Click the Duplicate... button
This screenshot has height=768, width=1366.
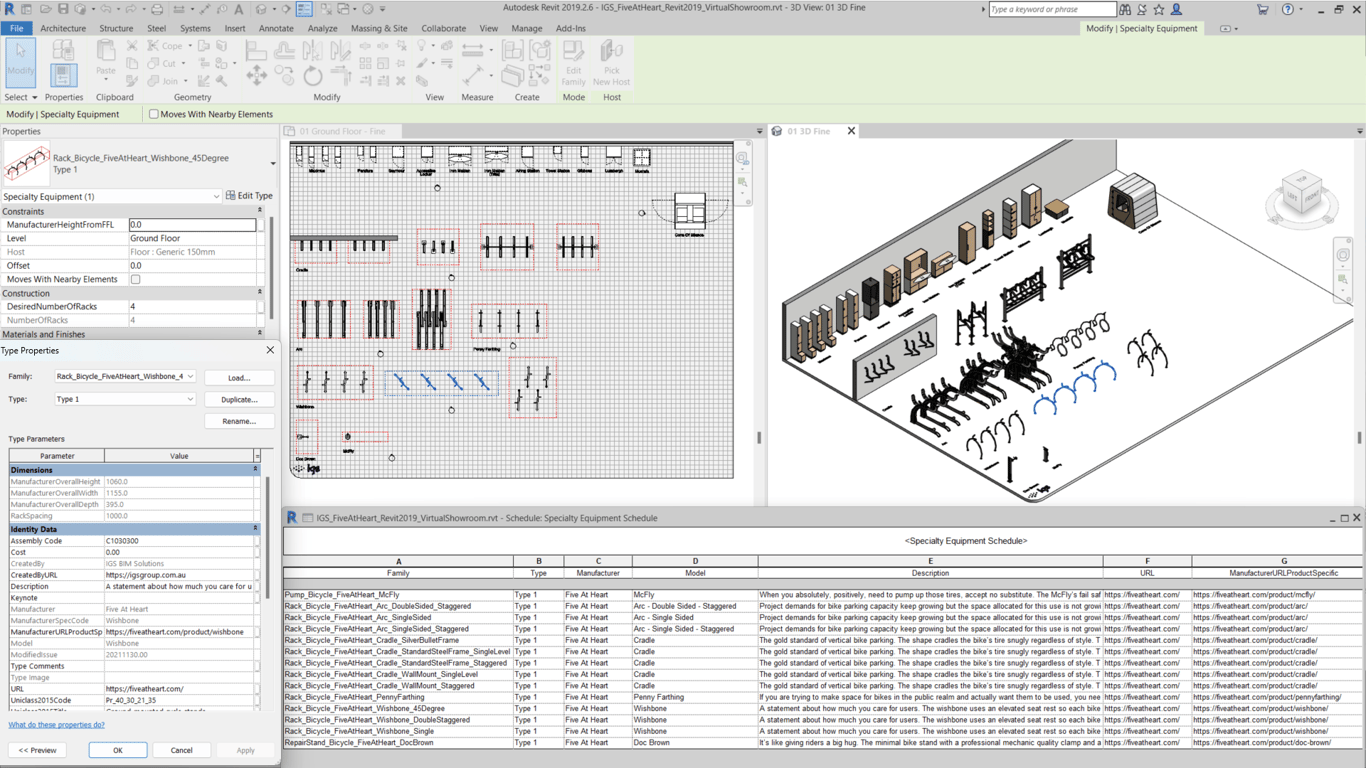(239, 399)
